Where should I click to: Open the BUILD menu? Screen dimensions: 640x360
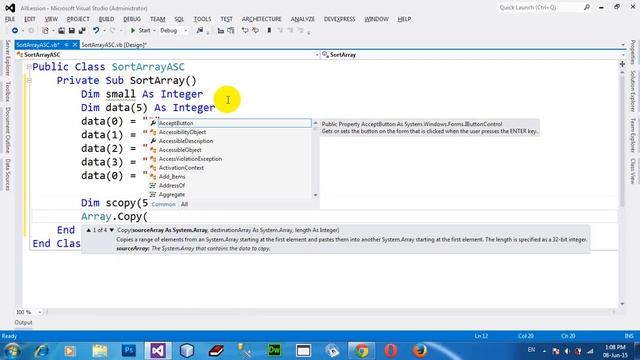coord(107,19)
